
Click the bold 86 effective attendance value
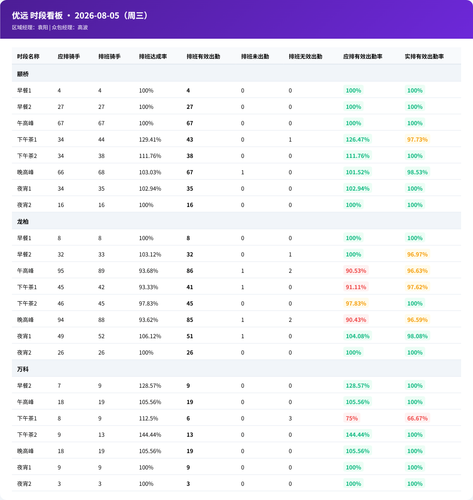point(190,271)
